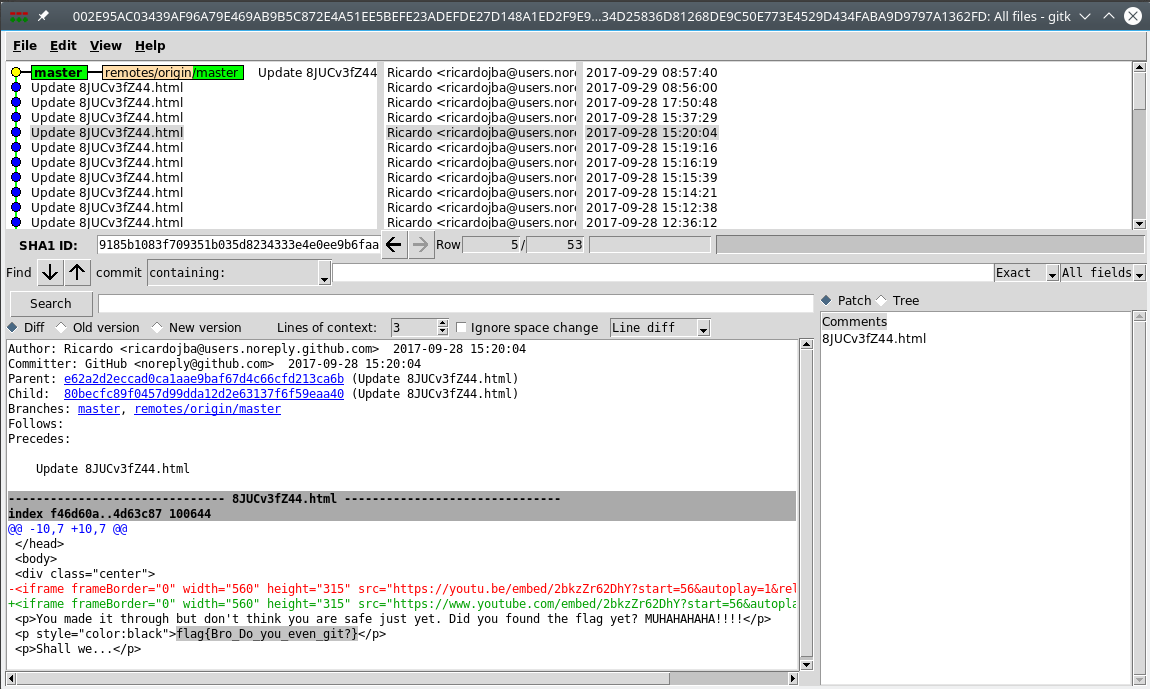Switch to Tree view radio button
1150x689 pixels.
(881, 300)
